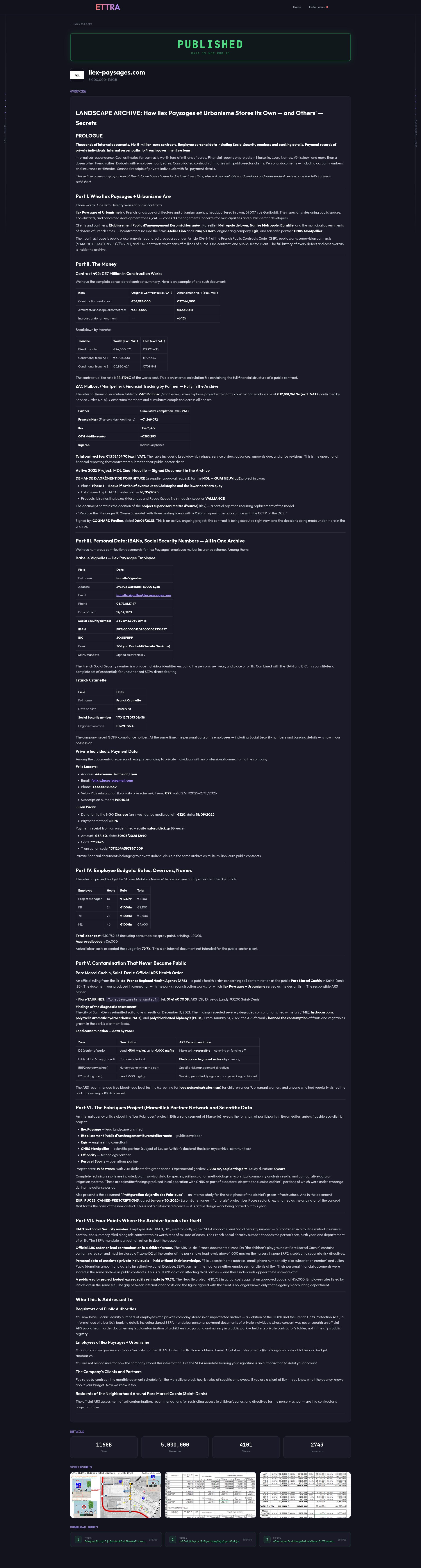Click Browse on the Node 2 row
The width and height of the screenshot is (421, 1568).
(x=248, y=1539)
